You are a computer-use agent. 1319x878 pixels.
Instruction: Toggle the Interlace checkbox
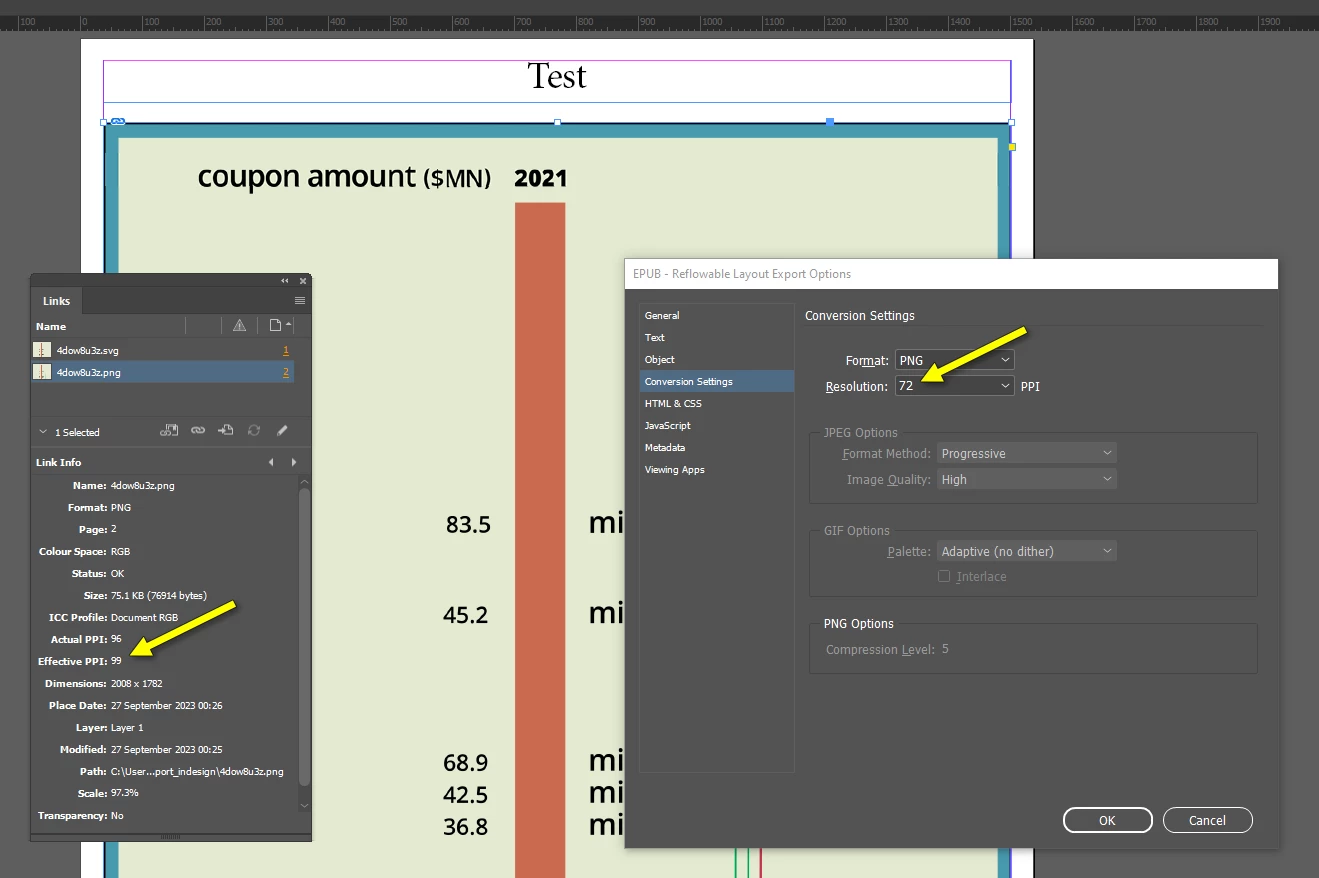click(x=944, y=576)
